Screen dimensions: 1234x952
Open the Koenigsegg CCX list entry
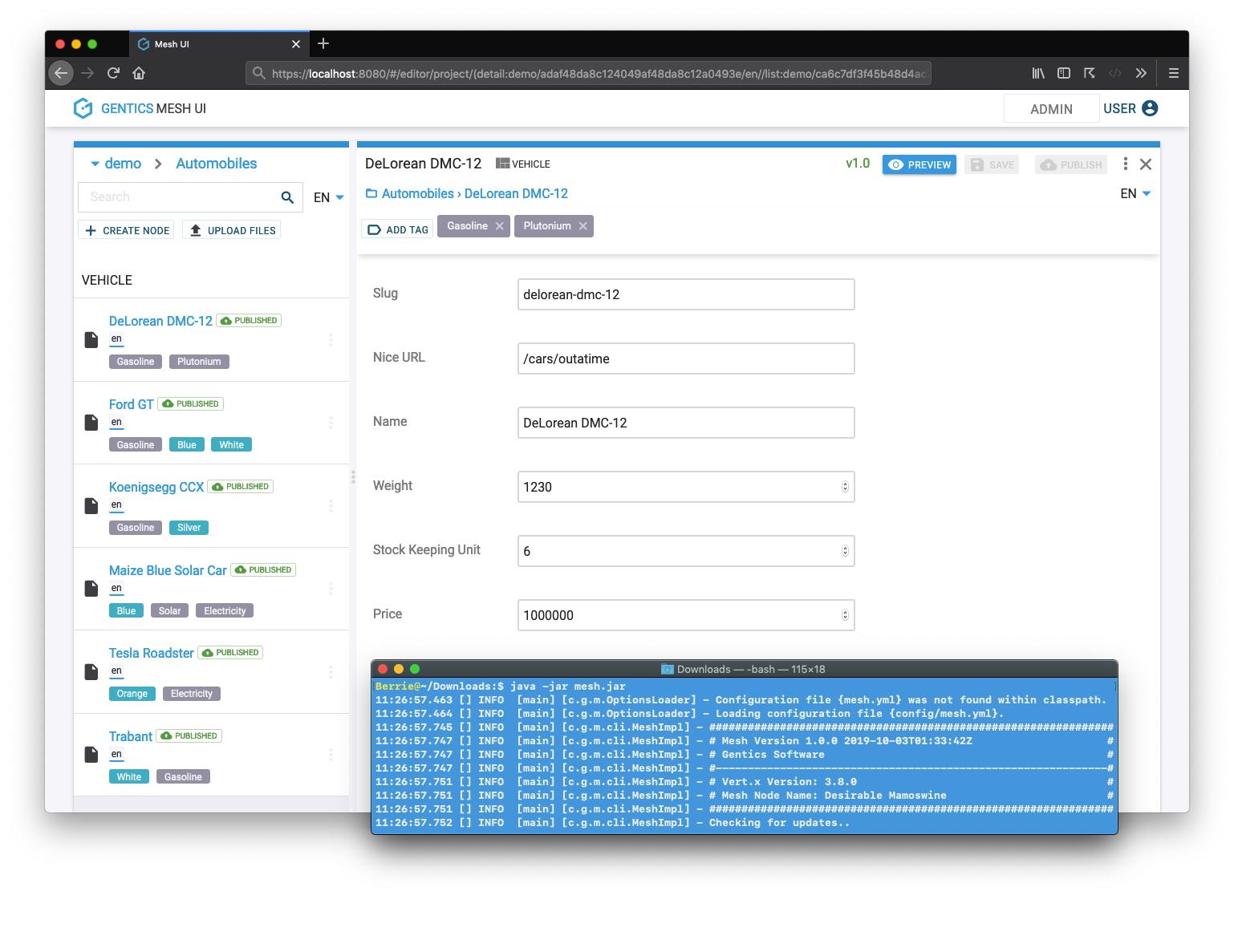click(156, 487)
